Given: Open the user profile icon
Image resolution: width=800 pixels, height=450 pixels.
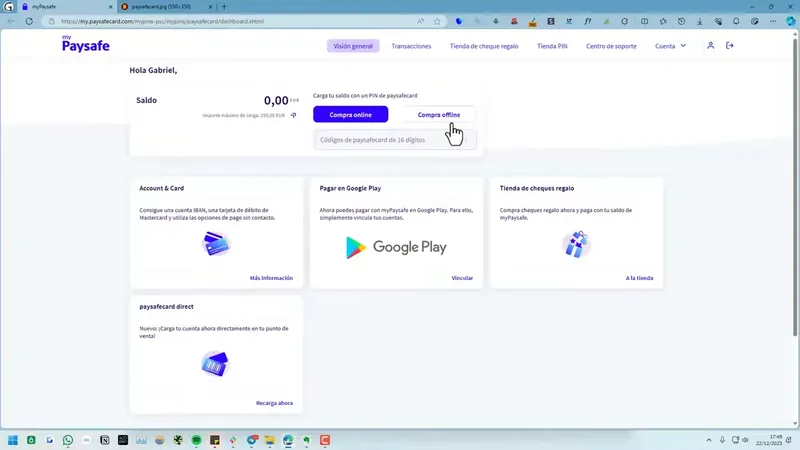Looking at the screenshot, I should (x=710, y=45).
